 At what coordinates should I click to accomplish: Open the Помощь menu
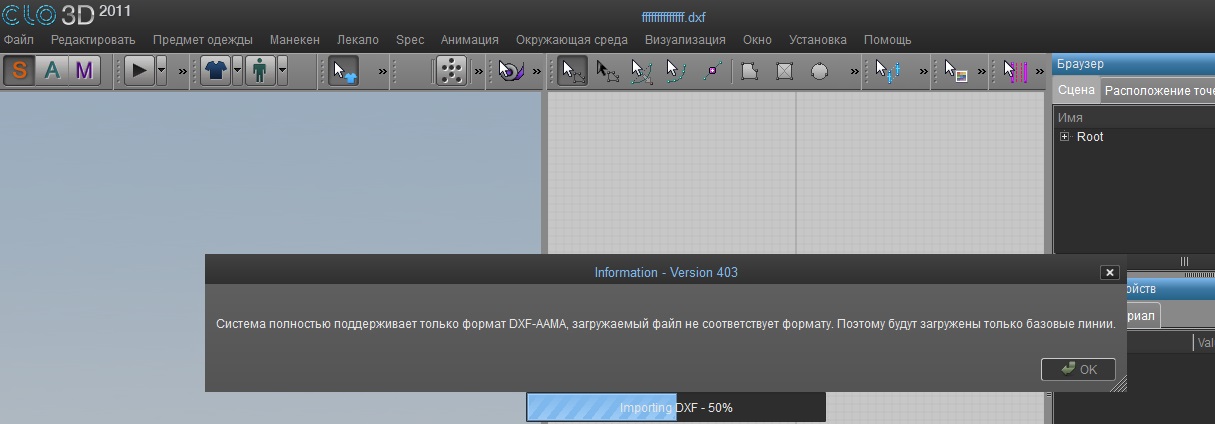pyautogui.click(x=887, y=40)
